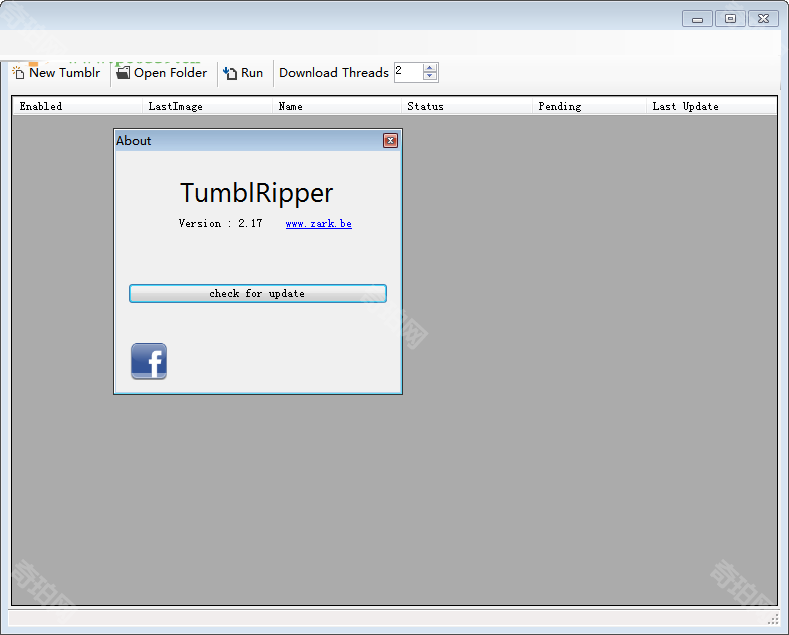
Task: Sort by the Enabled column header
Action: 77,106
